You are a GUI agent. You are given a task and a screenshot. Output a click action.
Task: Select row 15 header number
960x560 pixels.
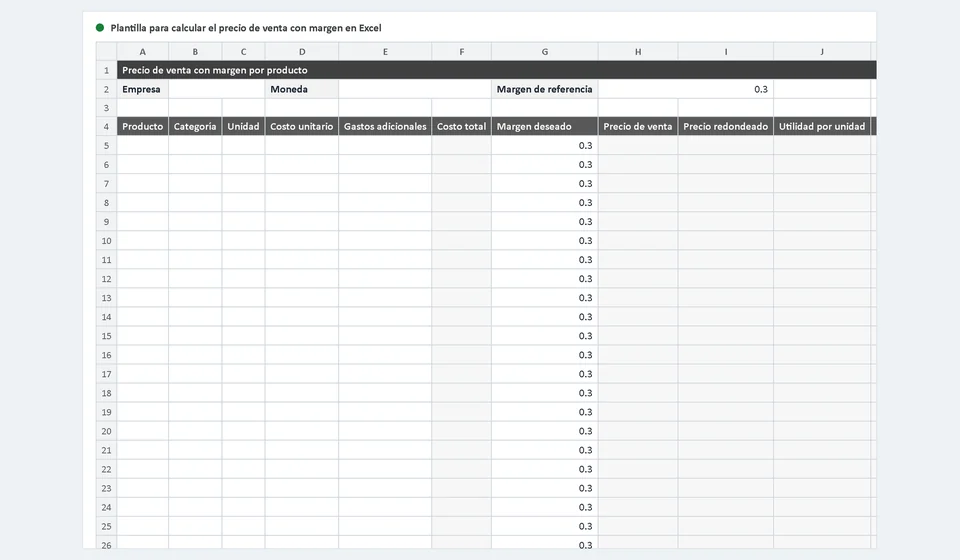107,336
